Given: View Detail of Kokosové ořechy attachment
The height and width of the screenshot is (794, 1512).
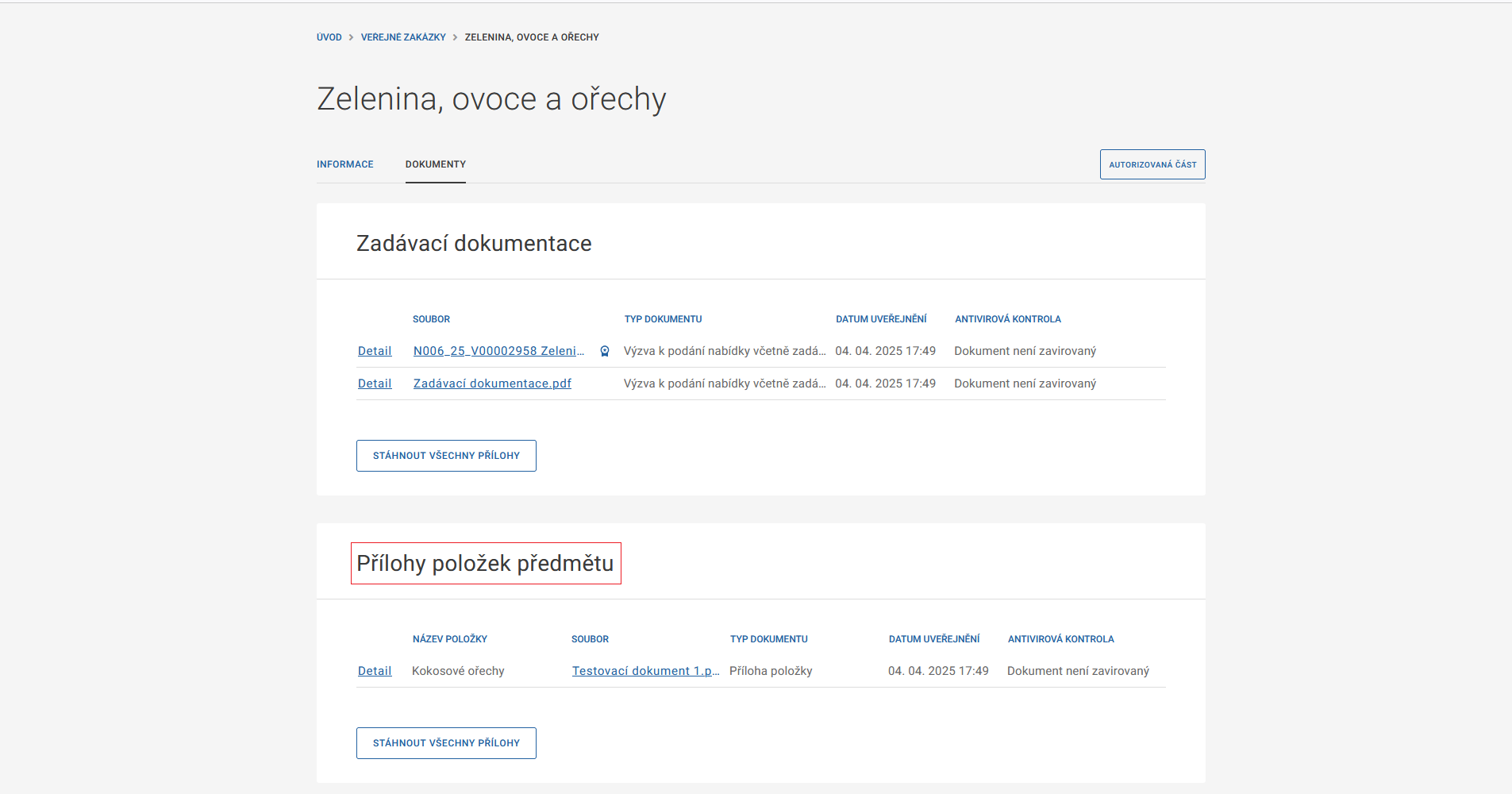Looking at the screenshot, I should (x=375, y=670).
